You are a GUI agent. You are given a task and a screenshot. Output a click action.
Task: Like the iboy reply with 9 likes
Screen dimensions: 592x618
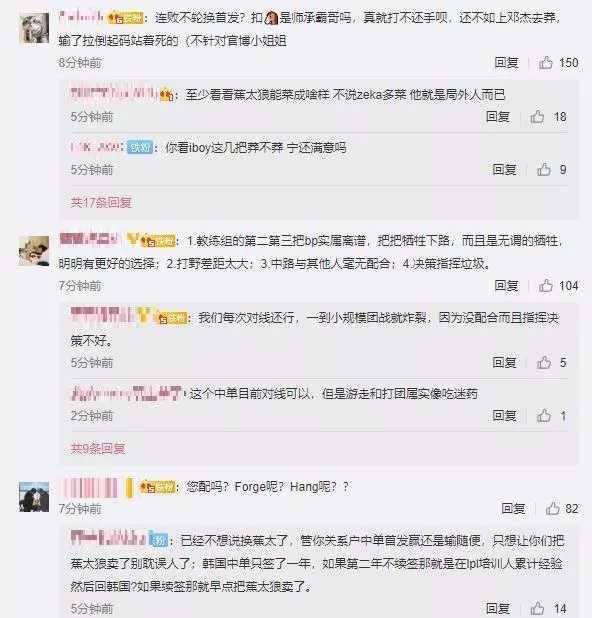pos(544,169)
